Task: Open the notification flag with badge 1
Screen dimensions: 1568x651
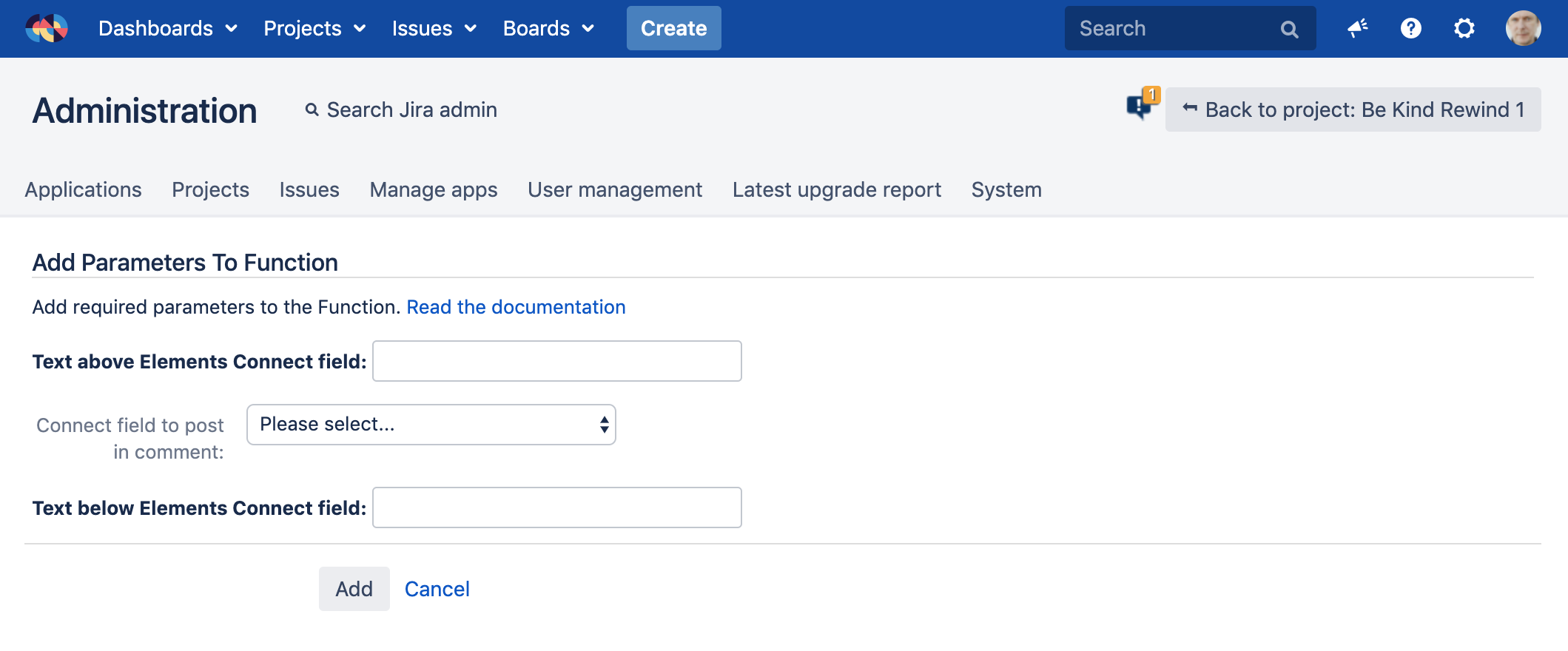Action: [x=1141, y=106]
